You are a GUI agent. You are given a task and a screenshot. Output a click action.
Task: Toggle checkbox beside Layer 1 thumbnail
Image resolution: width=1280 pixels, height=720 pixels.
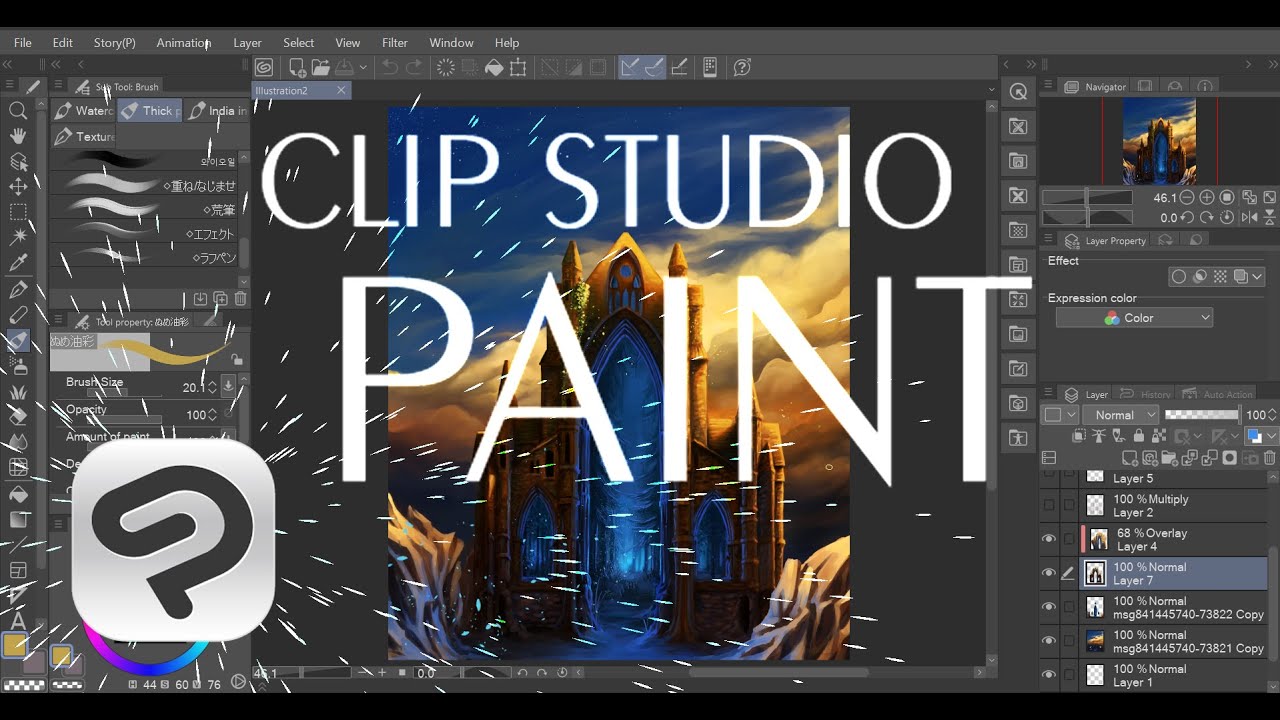(x=1069, y=675)
